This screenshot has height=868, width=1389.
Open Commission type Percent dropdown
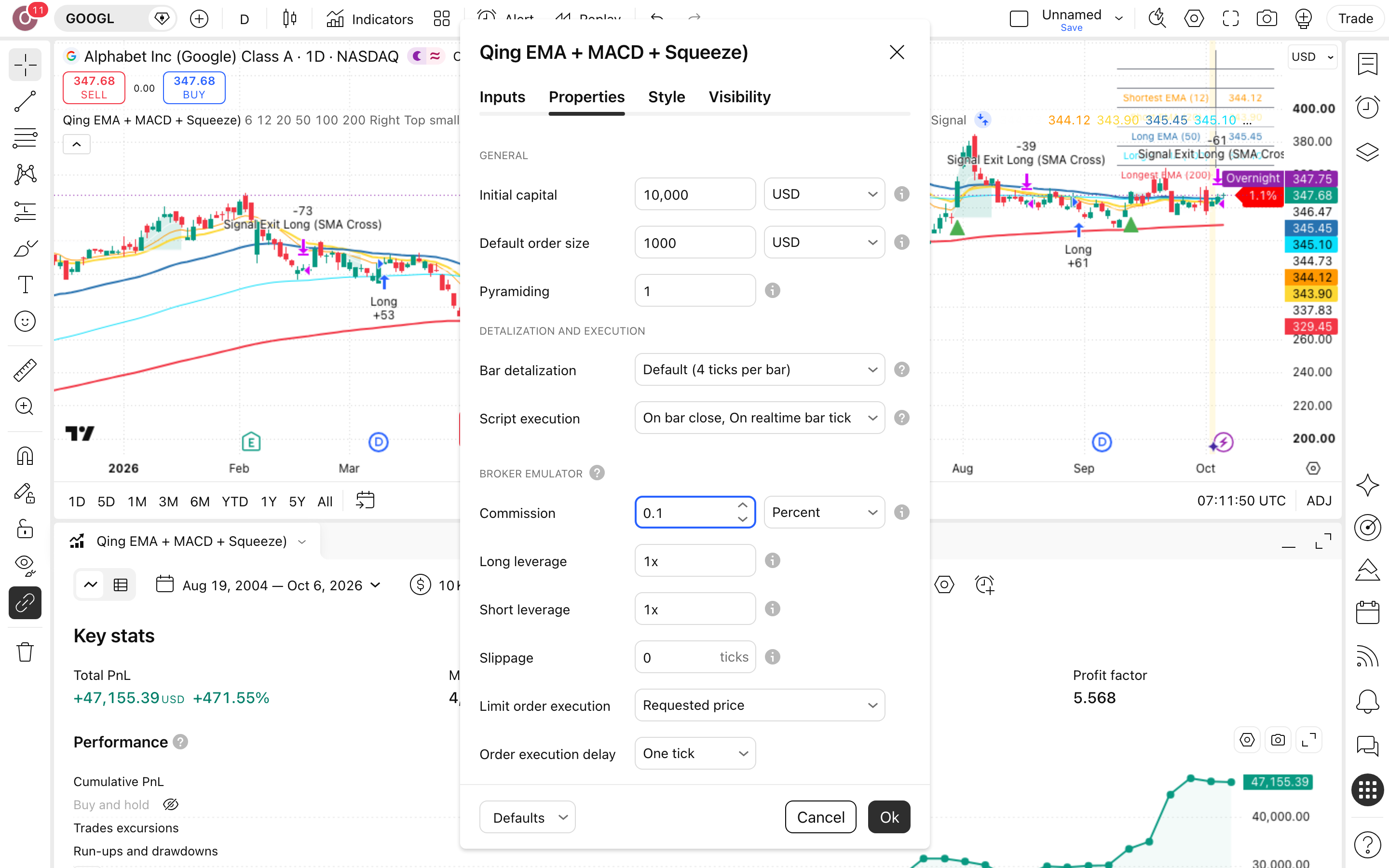[824, 512]
